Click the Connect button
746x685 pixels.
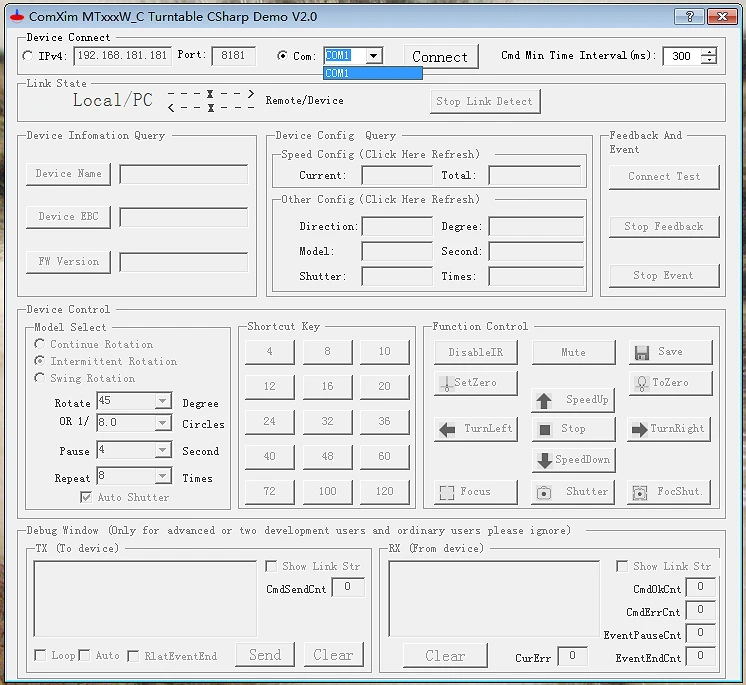coord(441,57)
